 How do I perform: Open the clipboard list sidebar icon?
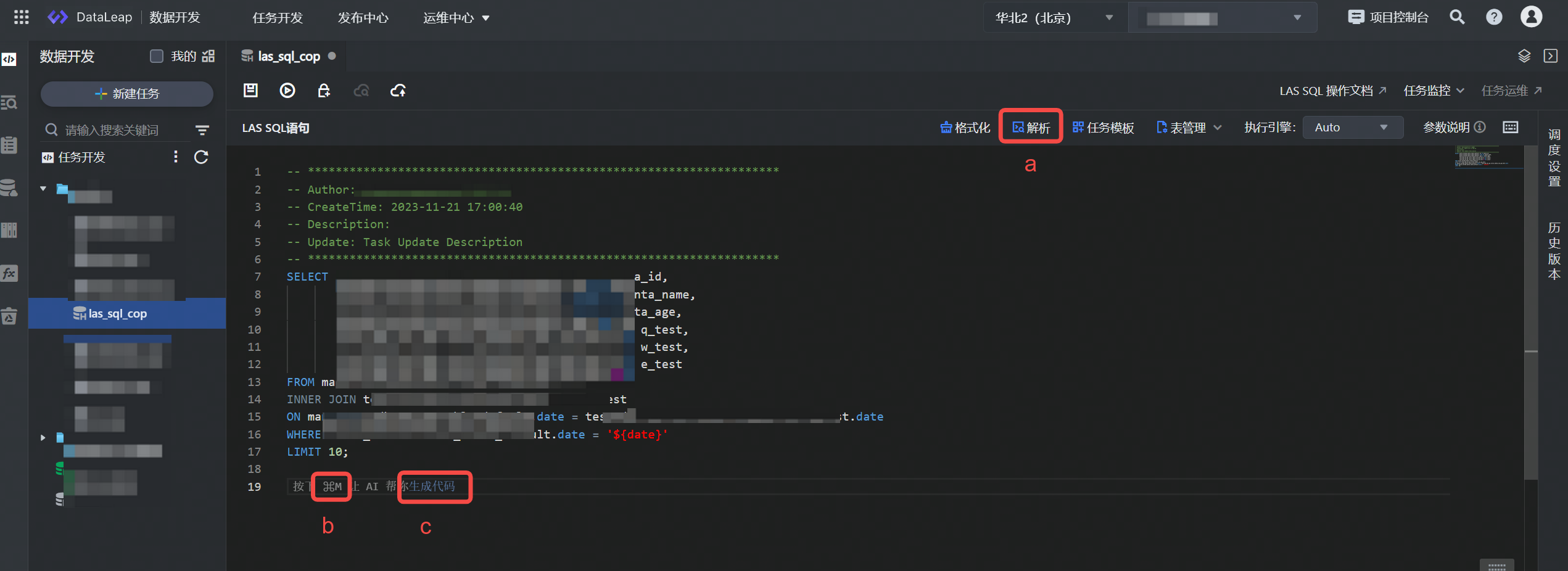9,145
